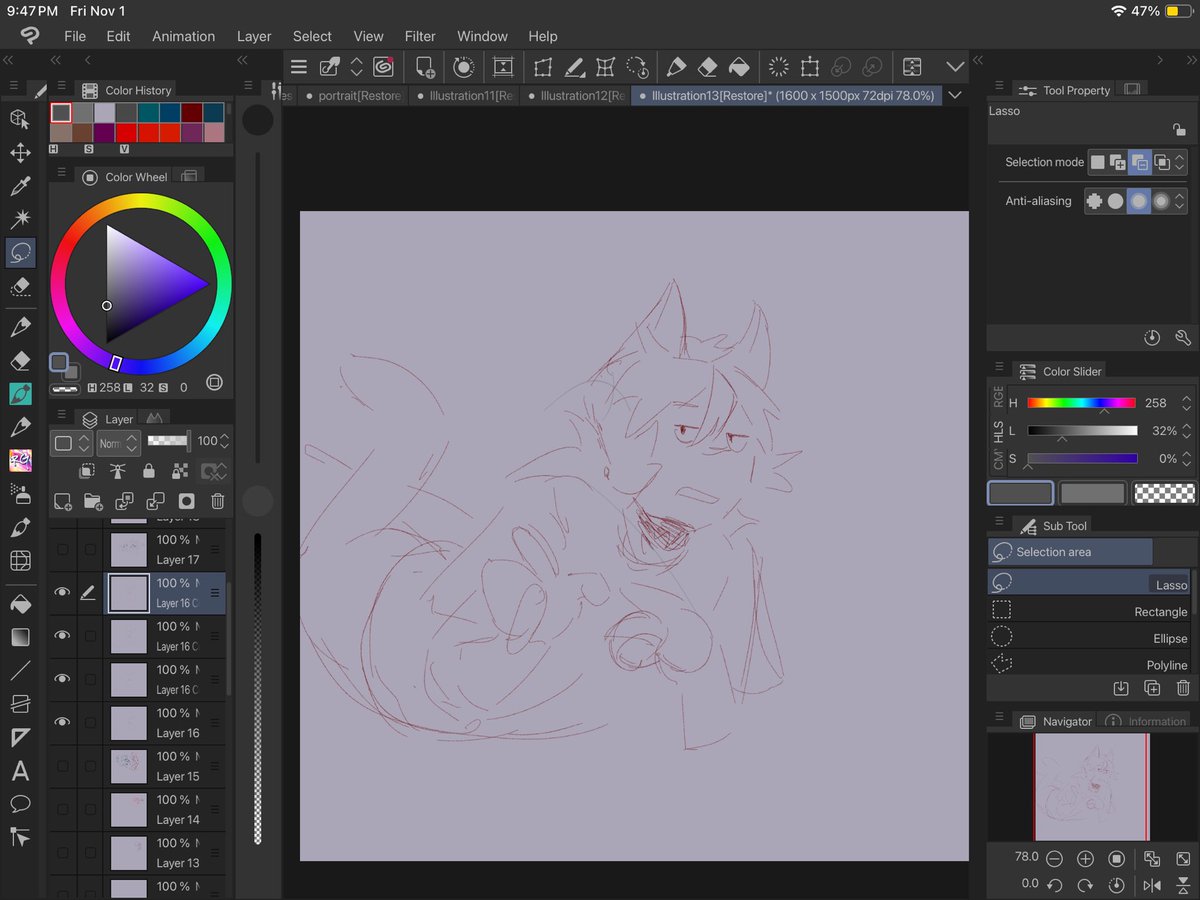Click the New raster layer icon

click(62, 501)
